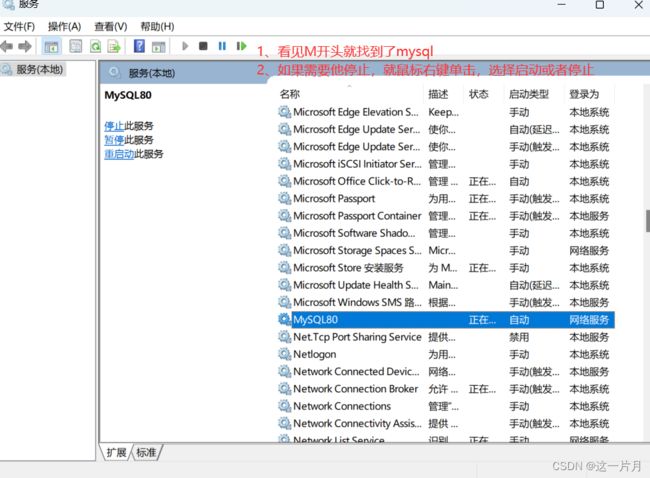
Task: Click gear icon beside Network Connections
Action: 284,406
